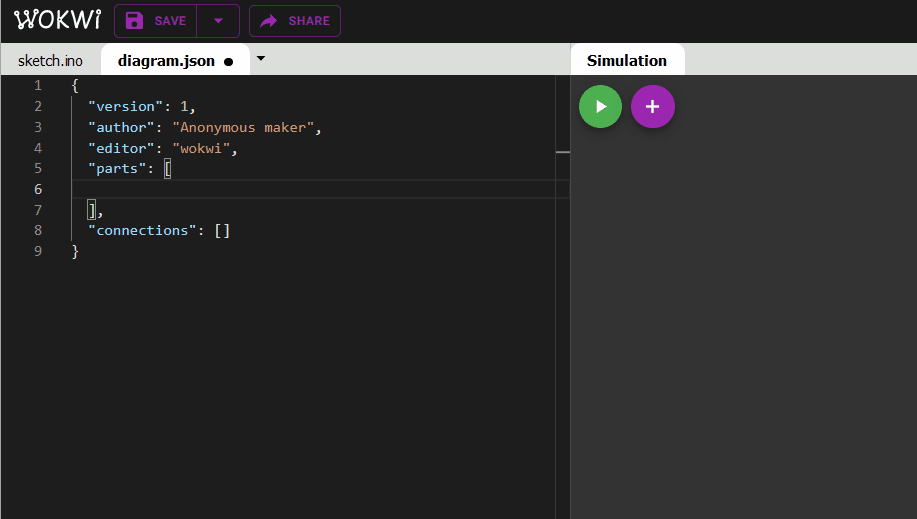
Task: Click the "version" key on line 2
Action: pyautogui.click(x=125, y=106)
